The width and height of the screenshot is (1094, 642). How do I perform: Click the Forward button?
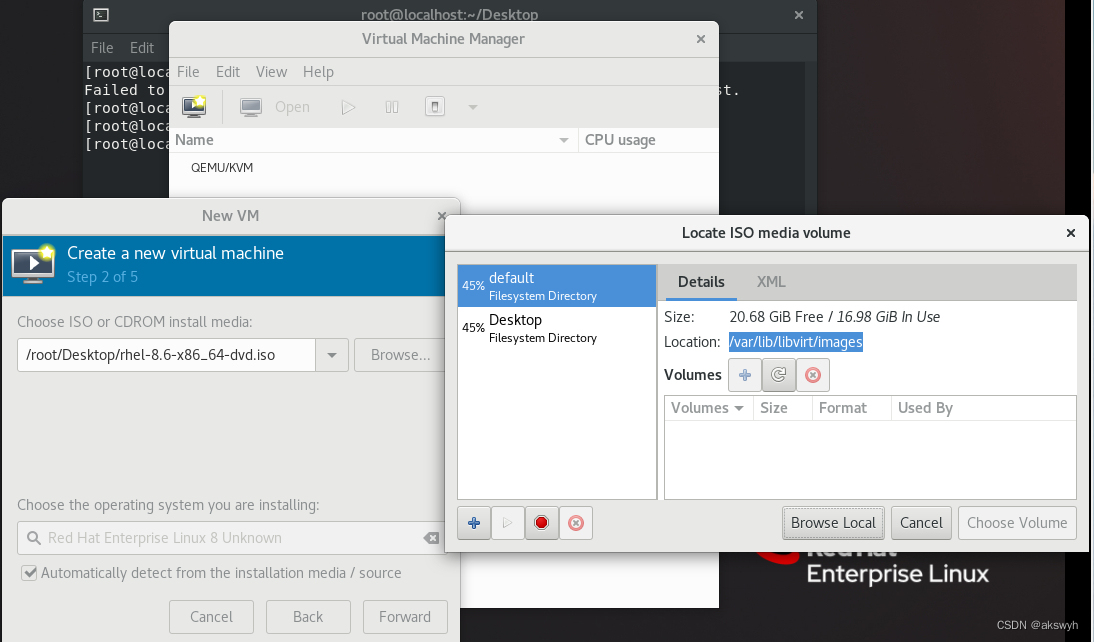pos(405,617)
